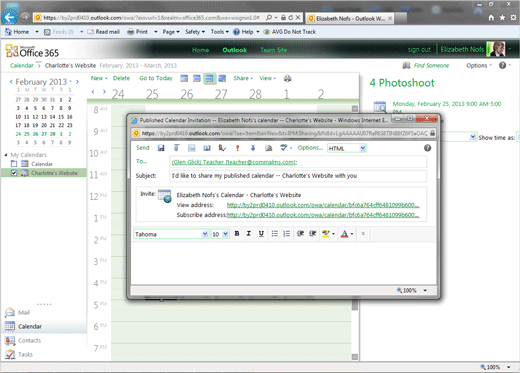The image size is (520, 373).
Task: Click Go to Today in the calendar
Action: pos(156,78)
